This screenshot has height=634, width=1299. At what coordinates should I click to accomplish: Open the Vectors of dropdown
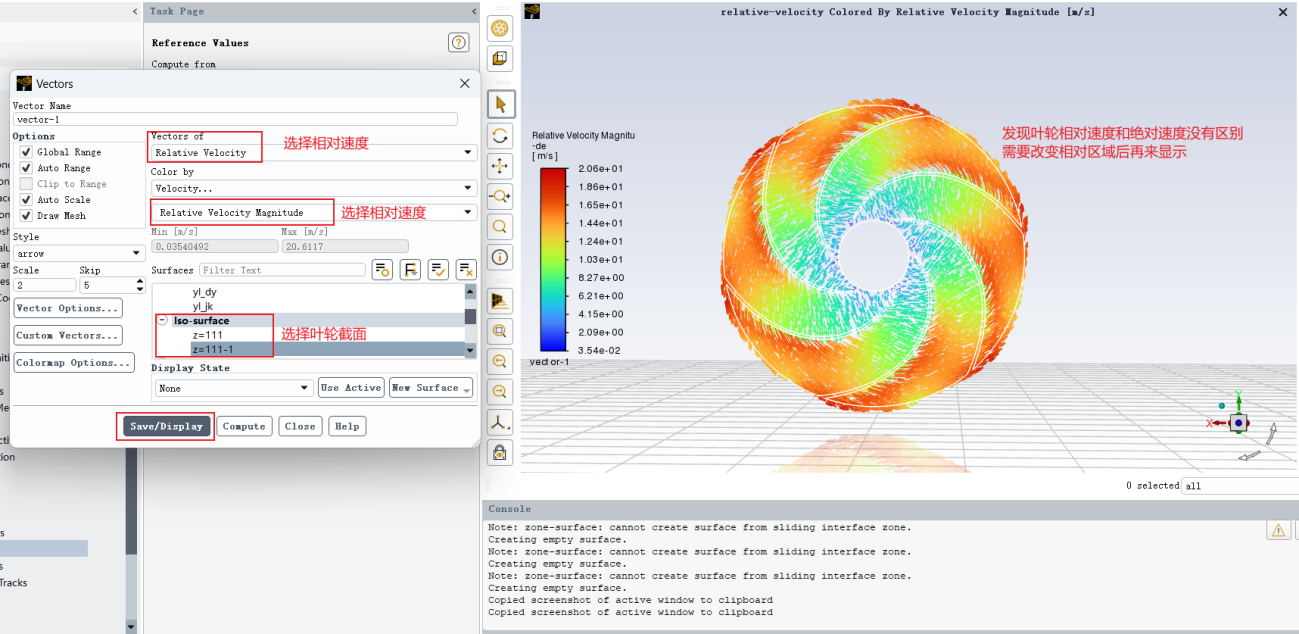coord(313,152)
